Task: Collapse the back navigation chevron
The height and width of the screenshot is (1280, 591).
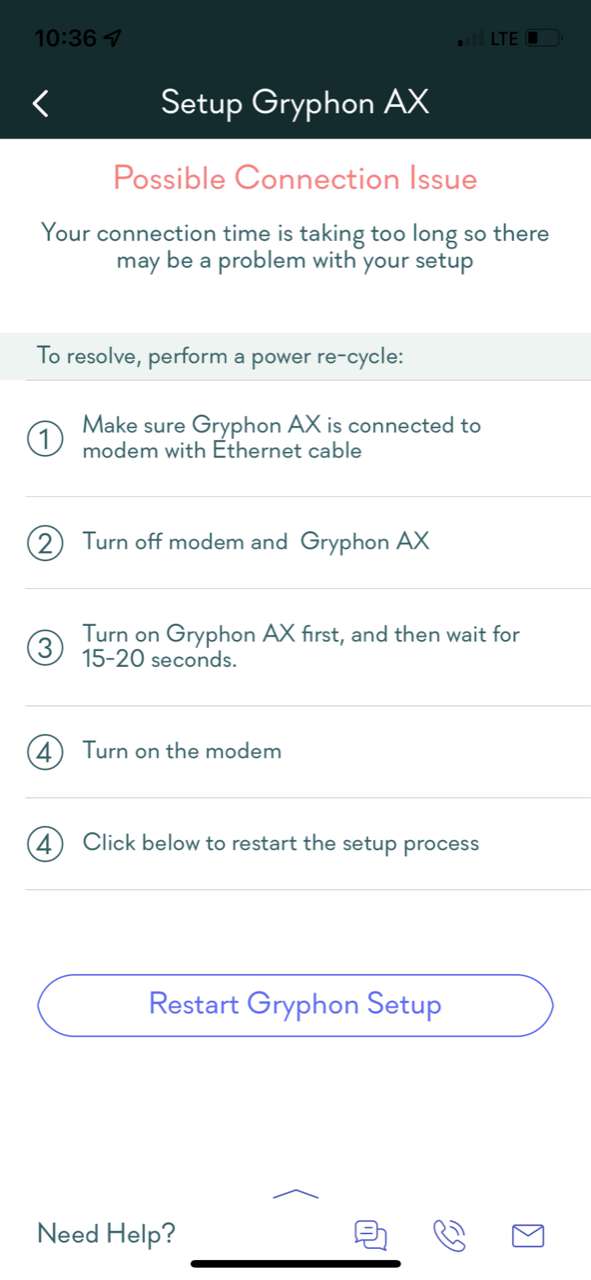Action: point(39,103)
